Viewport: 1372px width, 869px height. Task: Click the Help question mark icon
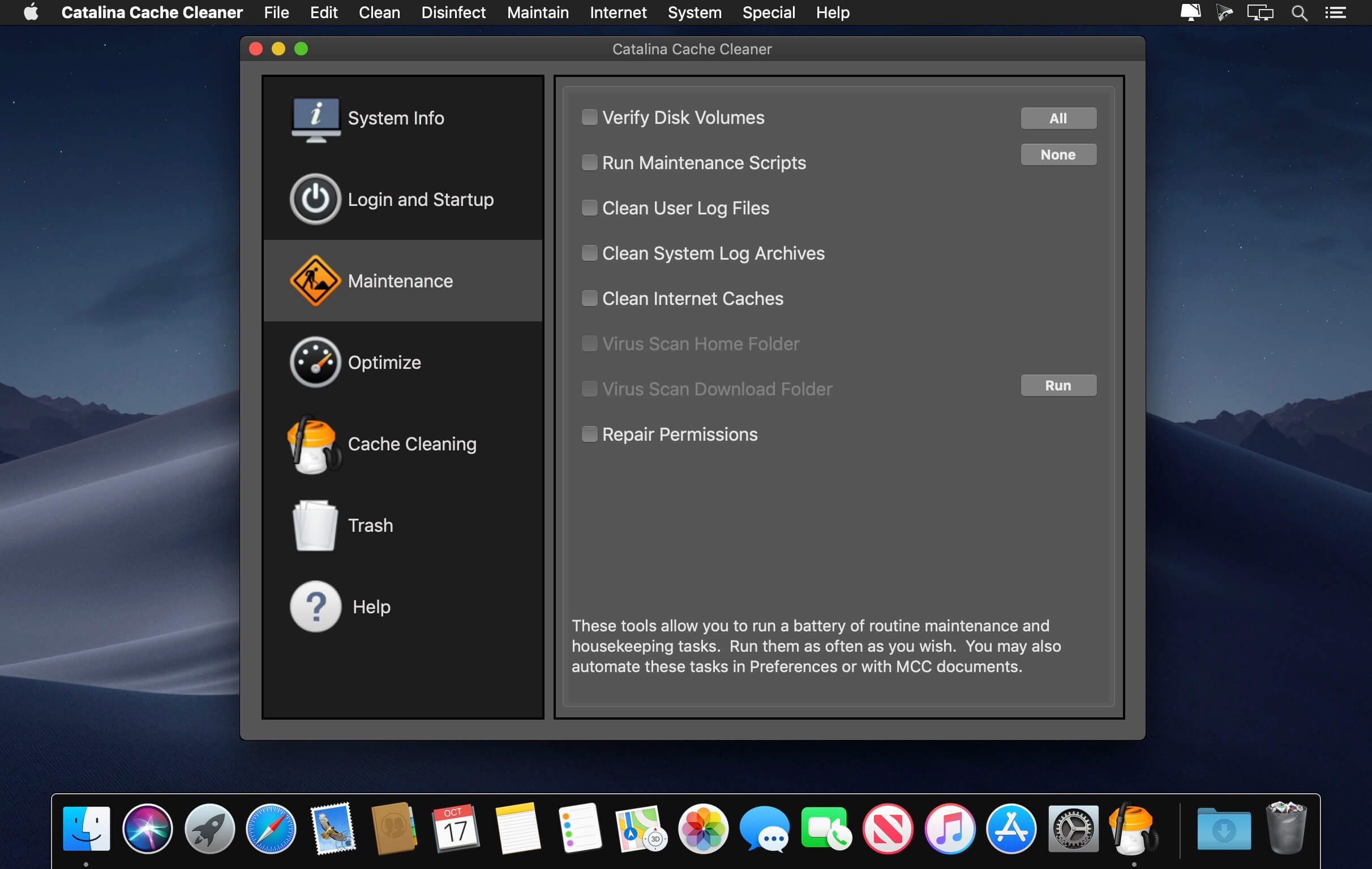click(x=315, y=606)
